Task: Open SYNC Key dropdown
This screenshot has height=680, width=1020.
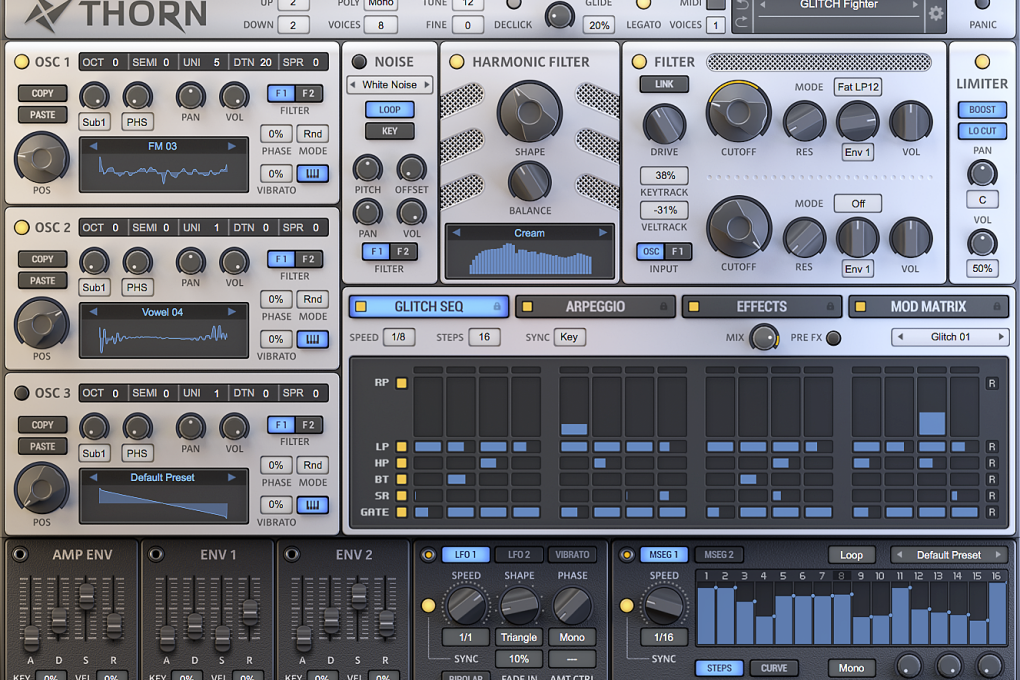Action: click(569, 337)
